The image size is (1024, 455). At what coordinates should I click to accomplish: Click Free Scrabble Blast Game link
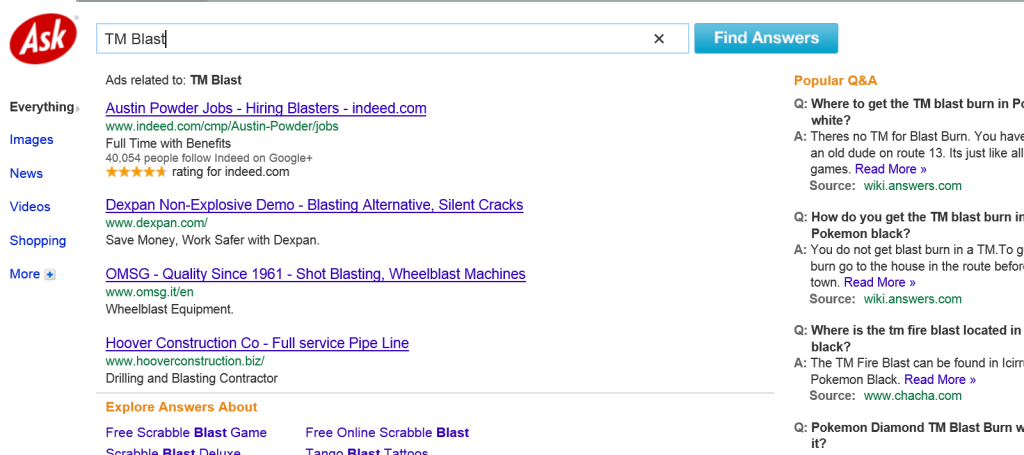(x=186, y=433)
